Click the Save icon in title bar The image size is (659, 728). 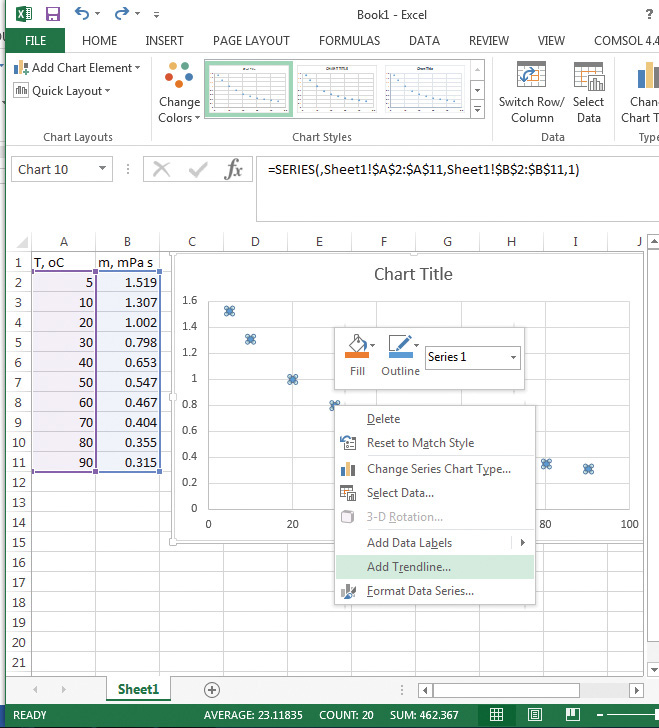coord(52,15)
